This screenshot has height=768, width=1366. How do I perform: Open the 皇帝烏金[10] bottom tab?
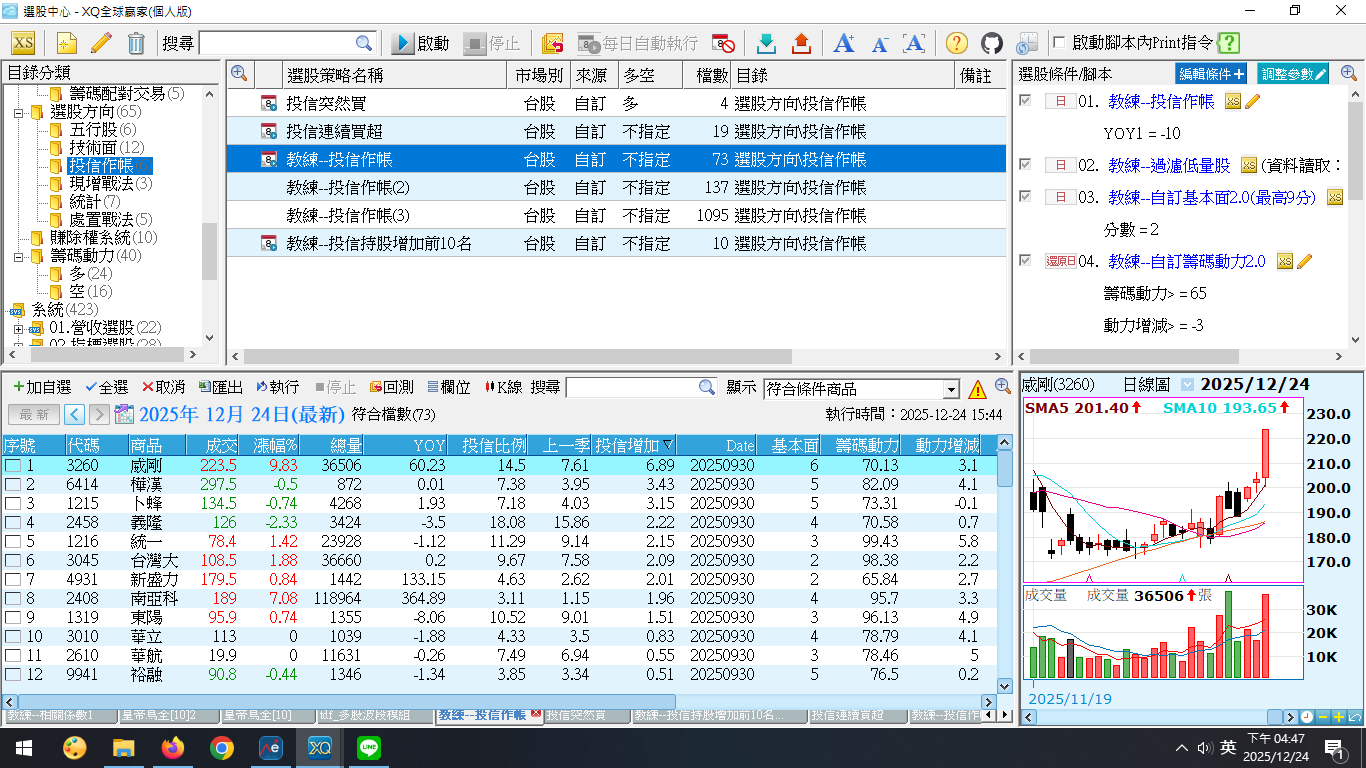256,715
